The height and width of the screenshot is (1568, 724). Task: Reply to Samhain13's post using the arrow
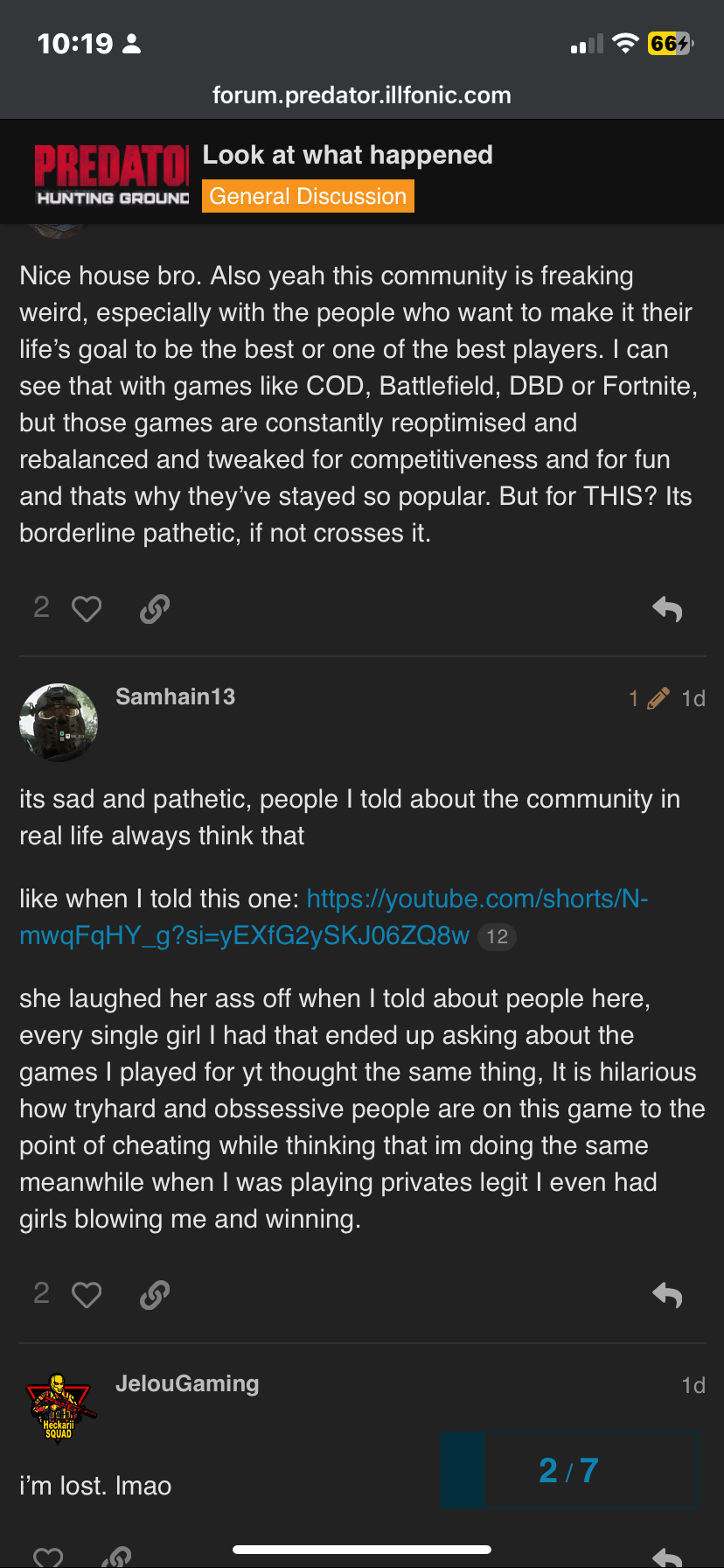(x=667, y=1295)
